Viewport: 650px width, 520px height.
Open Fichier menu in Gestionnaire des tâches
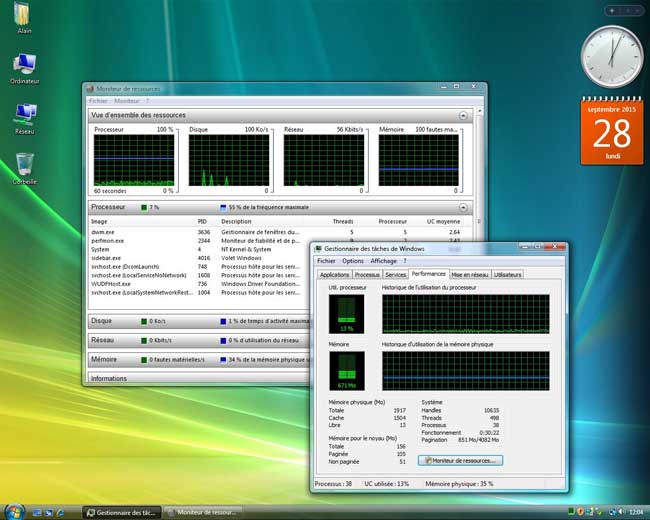point(326,261)
